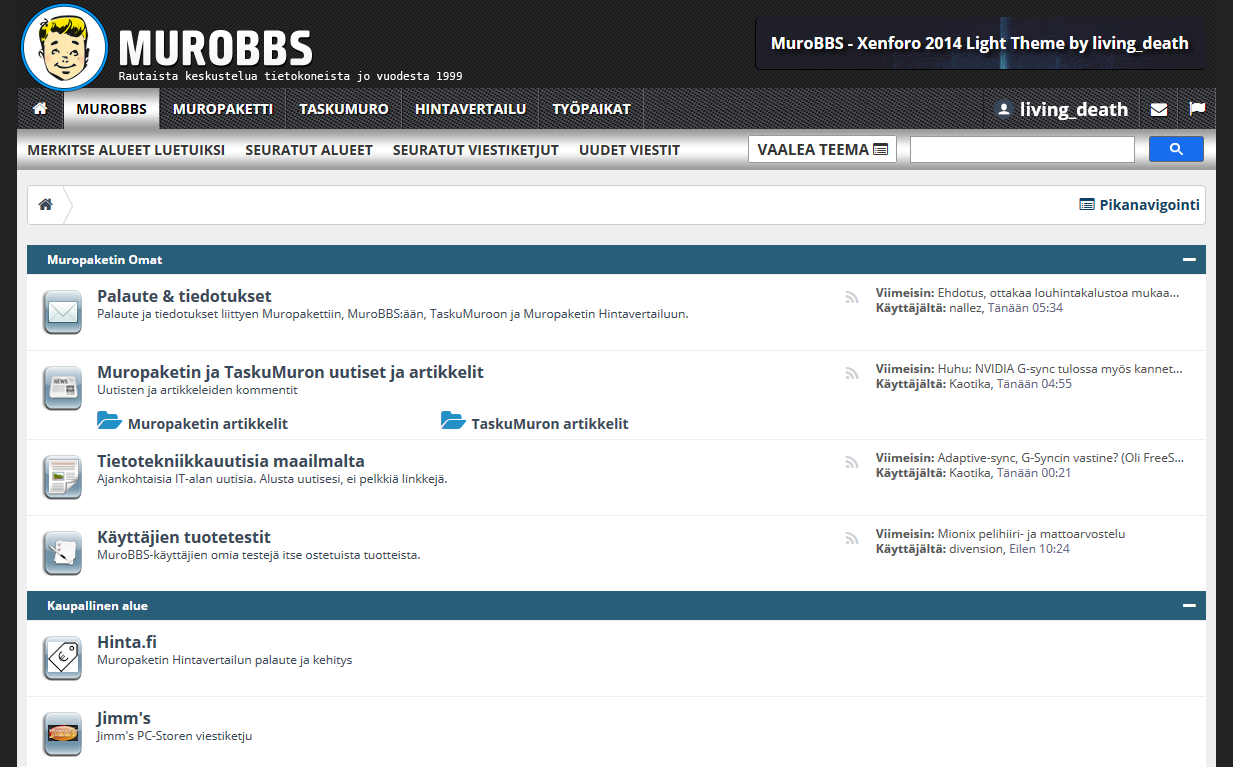Click timestamp Eilen 10:24

(1040, 549)
